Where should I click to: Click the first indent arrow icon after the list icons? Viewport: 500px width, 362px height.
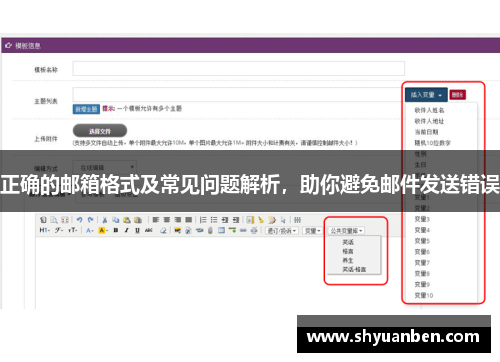(225, 220)
